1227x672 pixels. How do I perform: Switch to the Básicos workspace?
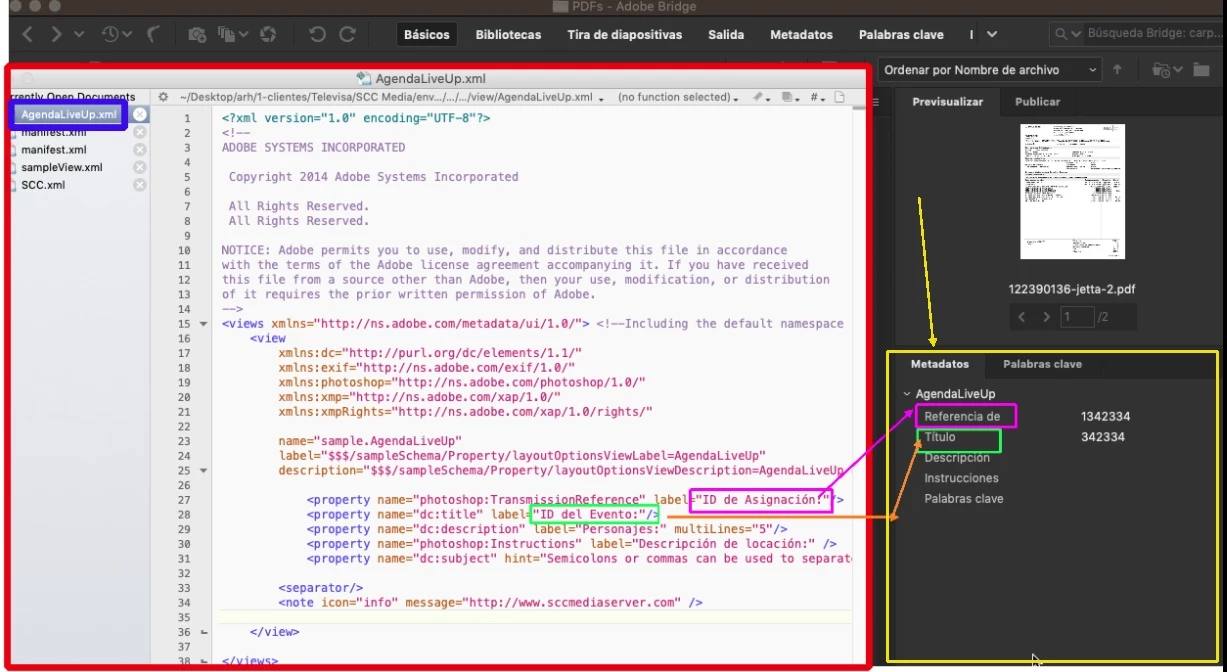click(427, 34)
